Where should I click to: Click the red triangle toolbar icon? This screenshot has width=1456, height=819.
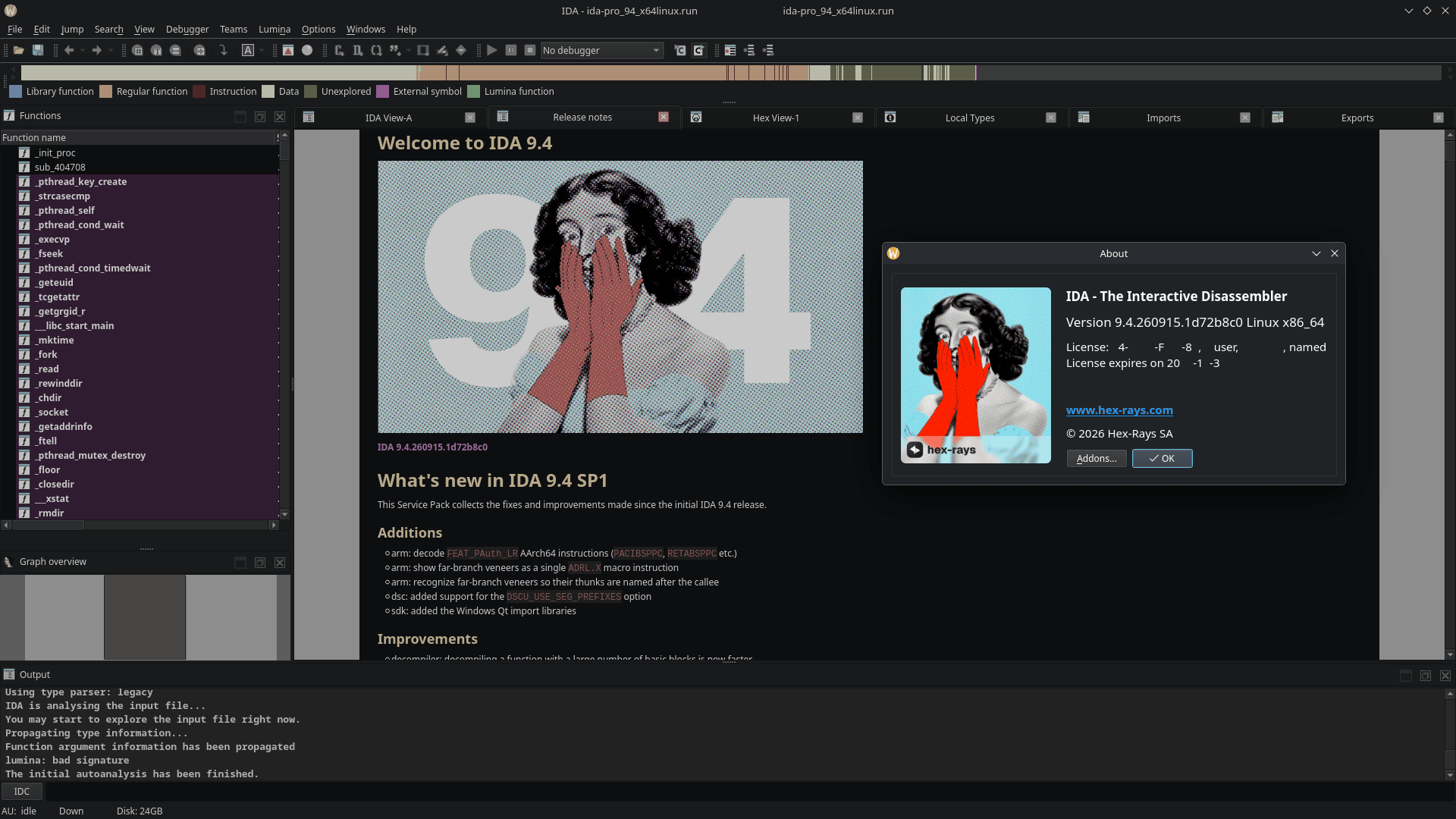pyautogui.click(x=288, y=50)
